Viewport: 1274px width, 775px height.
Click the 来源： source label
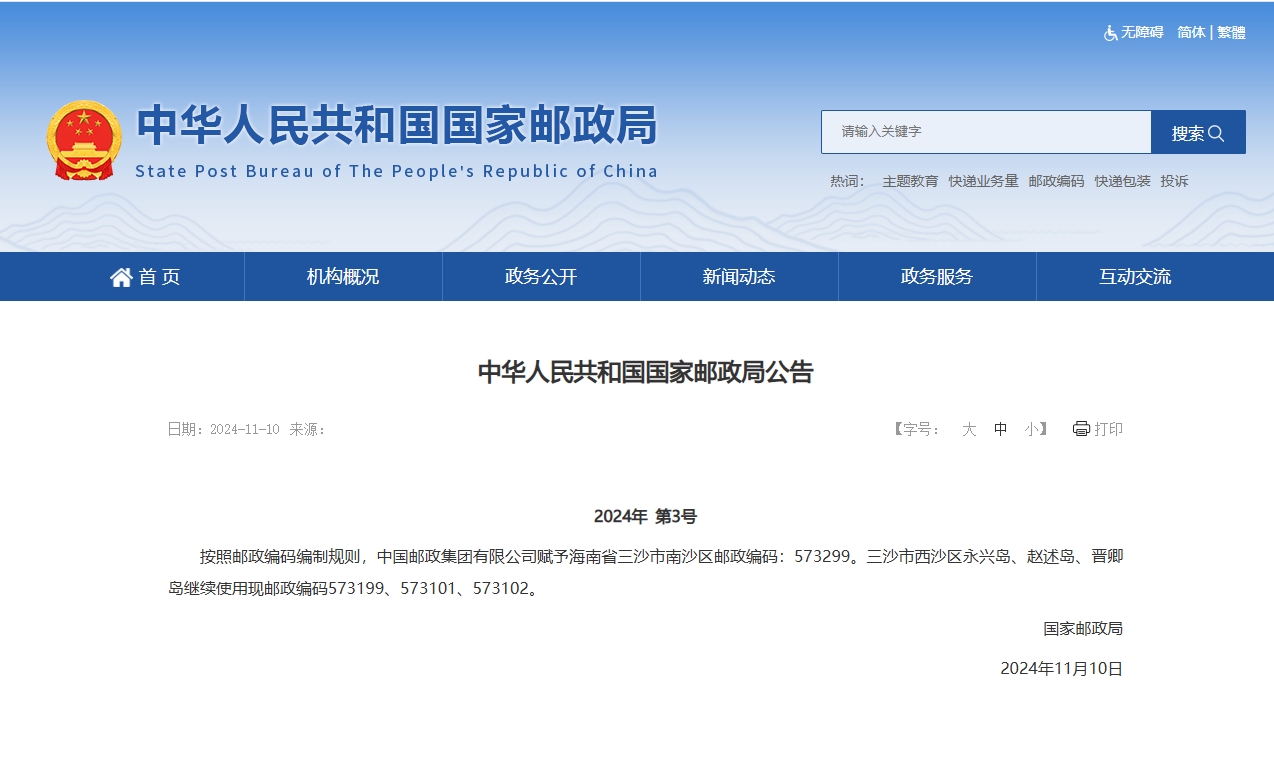pos(308,429)
